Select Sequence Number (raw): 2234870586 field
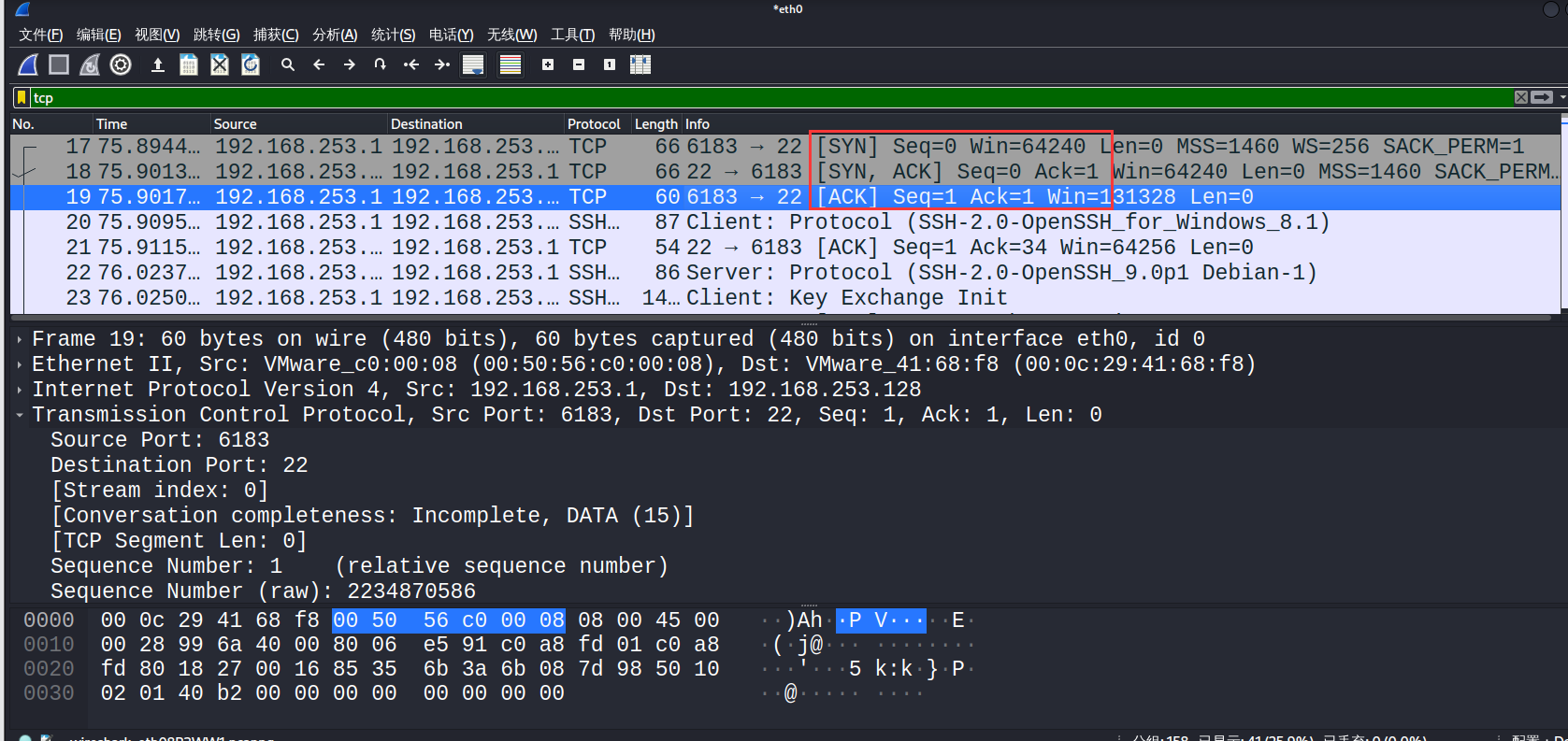The height and width of the screenshot is (741, 1568). 263,591
